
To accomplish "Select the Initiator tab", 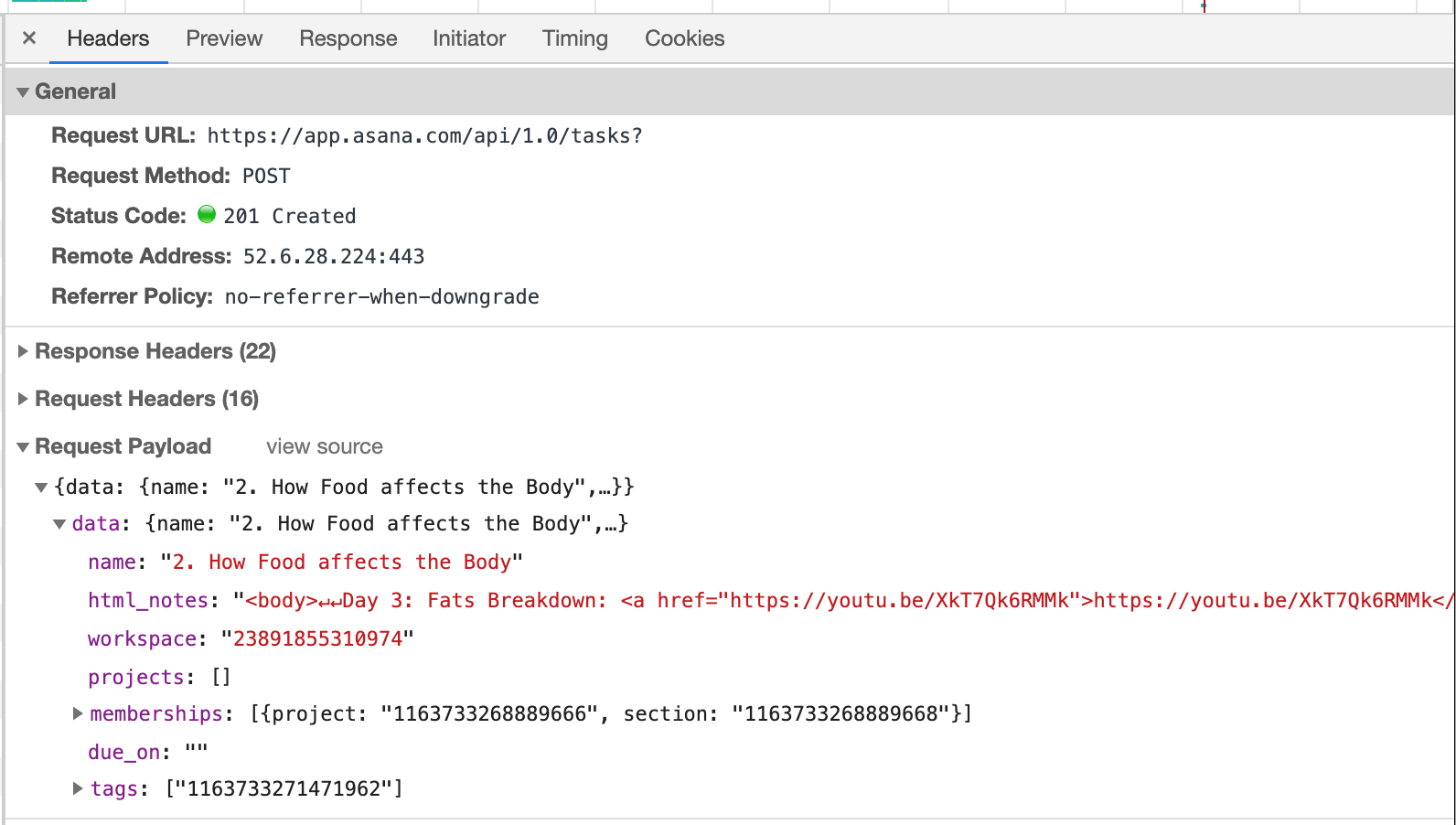I will coord(469,38).
